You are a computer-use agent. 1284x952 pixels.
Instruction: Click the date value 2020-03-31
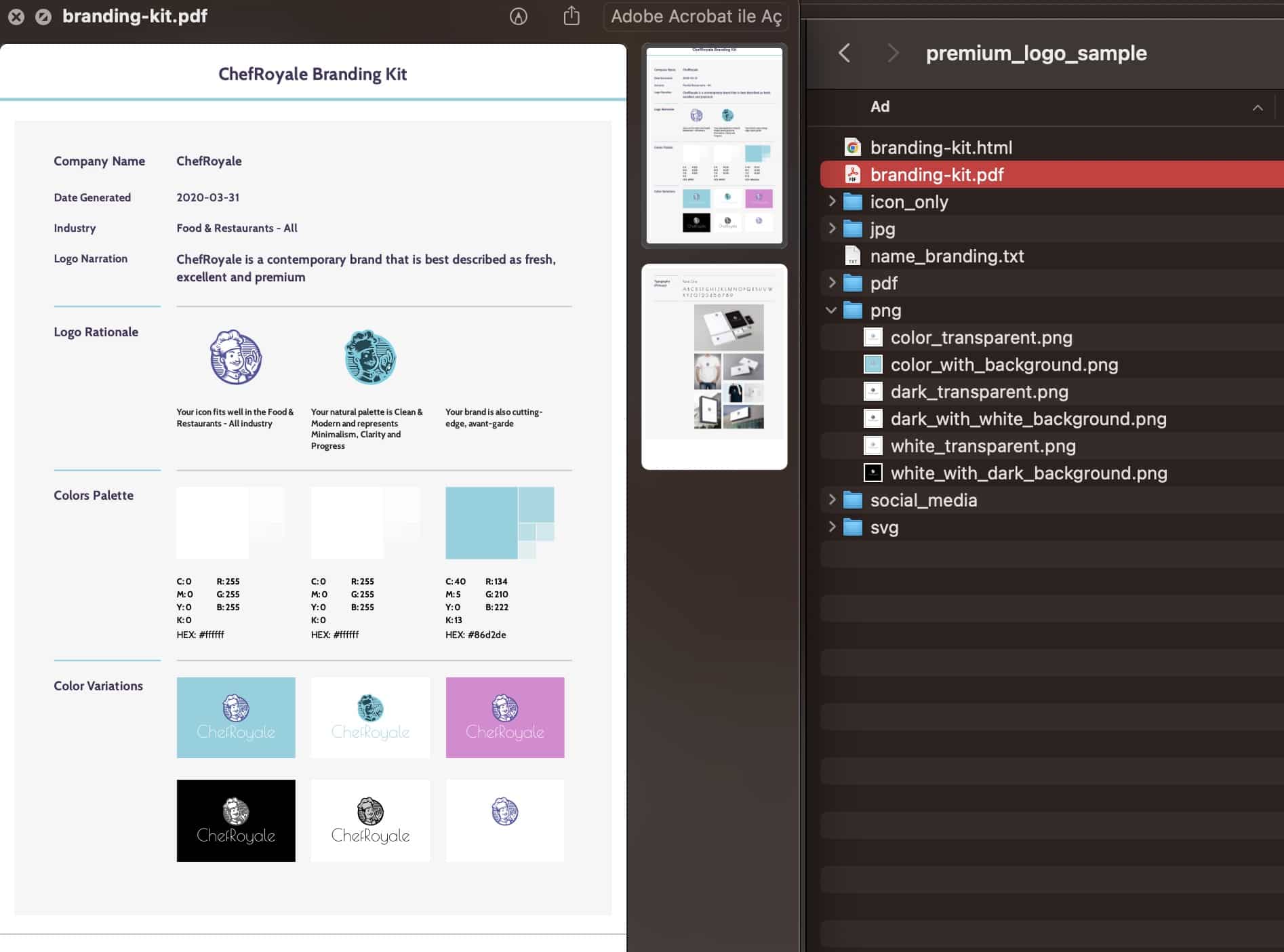[x=207, y=197]
